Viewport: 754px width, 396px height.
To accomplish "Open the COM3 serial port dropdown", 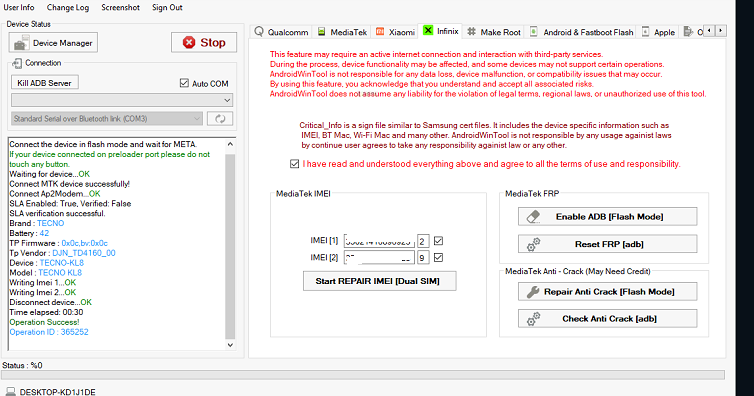I will click(x=107, y=119).
